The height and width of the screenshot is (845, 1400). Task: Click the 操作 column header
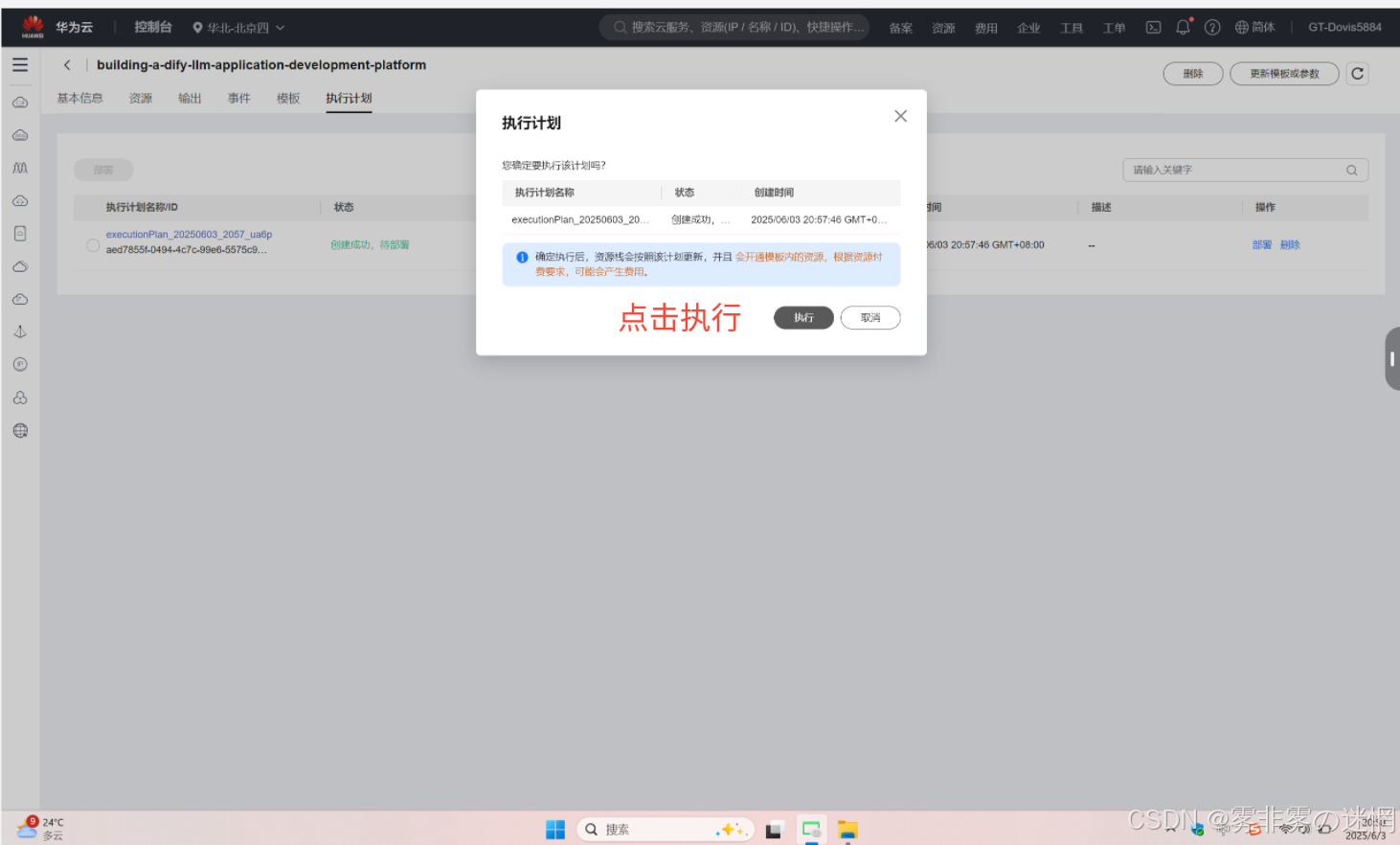point(1265,207)
